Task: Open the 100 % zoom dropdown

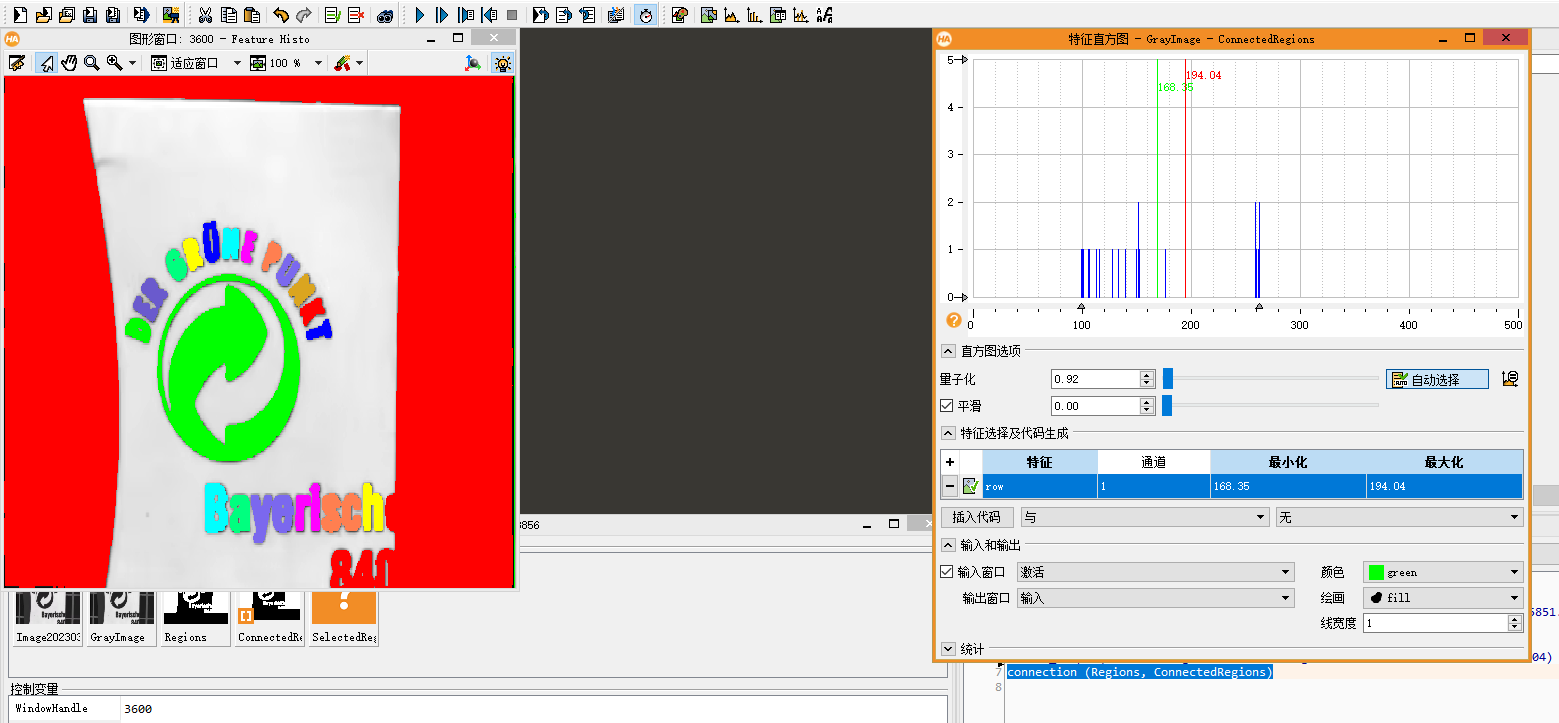Action: (x=318, y=63)
